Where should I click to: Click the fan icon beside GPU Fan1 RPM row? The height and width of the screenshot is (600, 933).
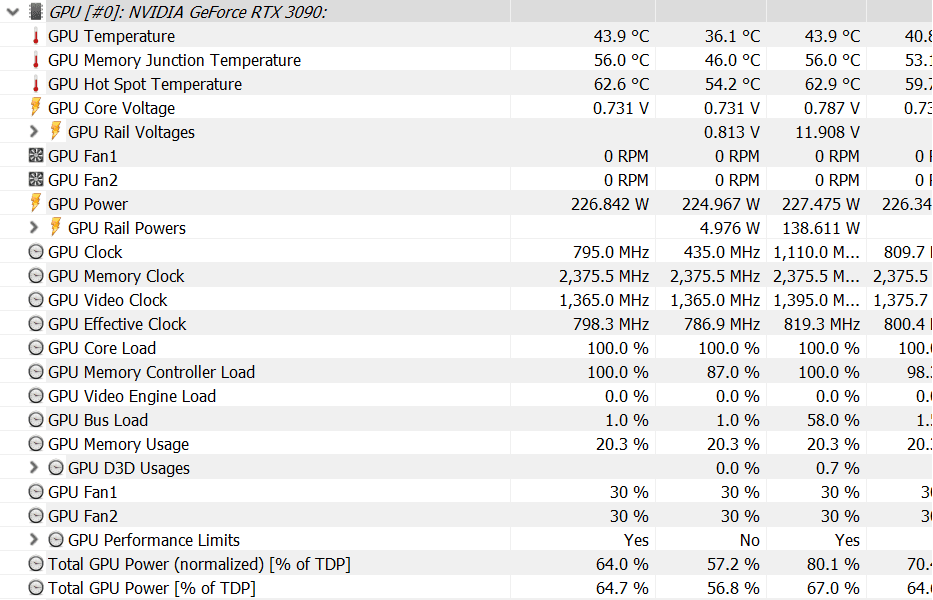tap(36, 156)
